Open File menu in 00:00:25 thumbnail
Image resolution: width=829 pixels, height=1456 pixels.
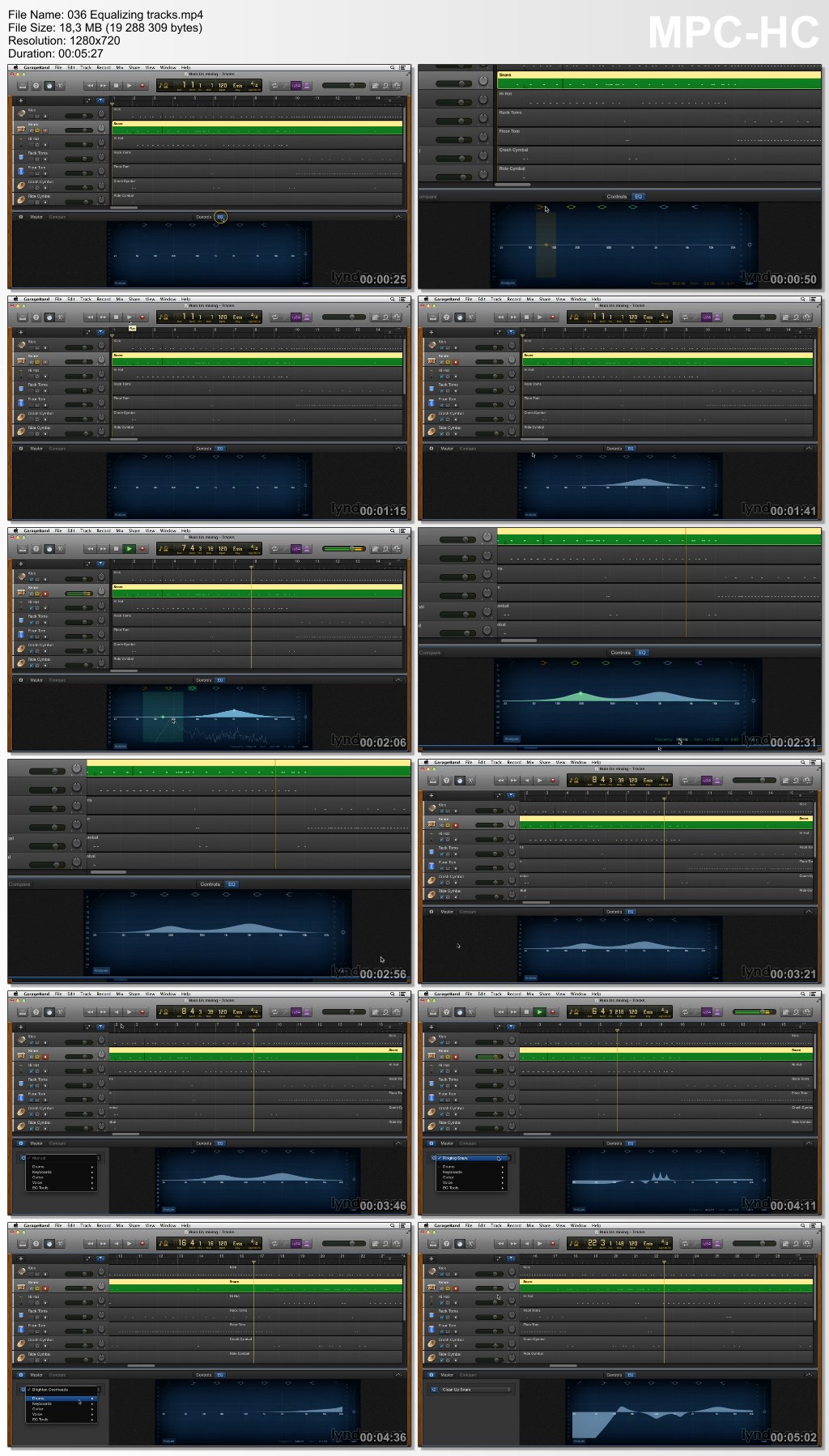pyautogui.click(x=58, y=67)
